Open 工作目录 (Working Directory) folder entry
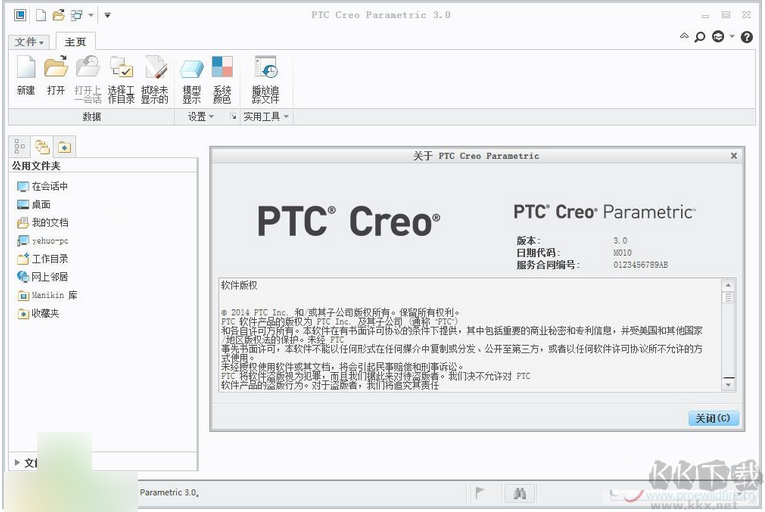 click(x=48, y=258)
